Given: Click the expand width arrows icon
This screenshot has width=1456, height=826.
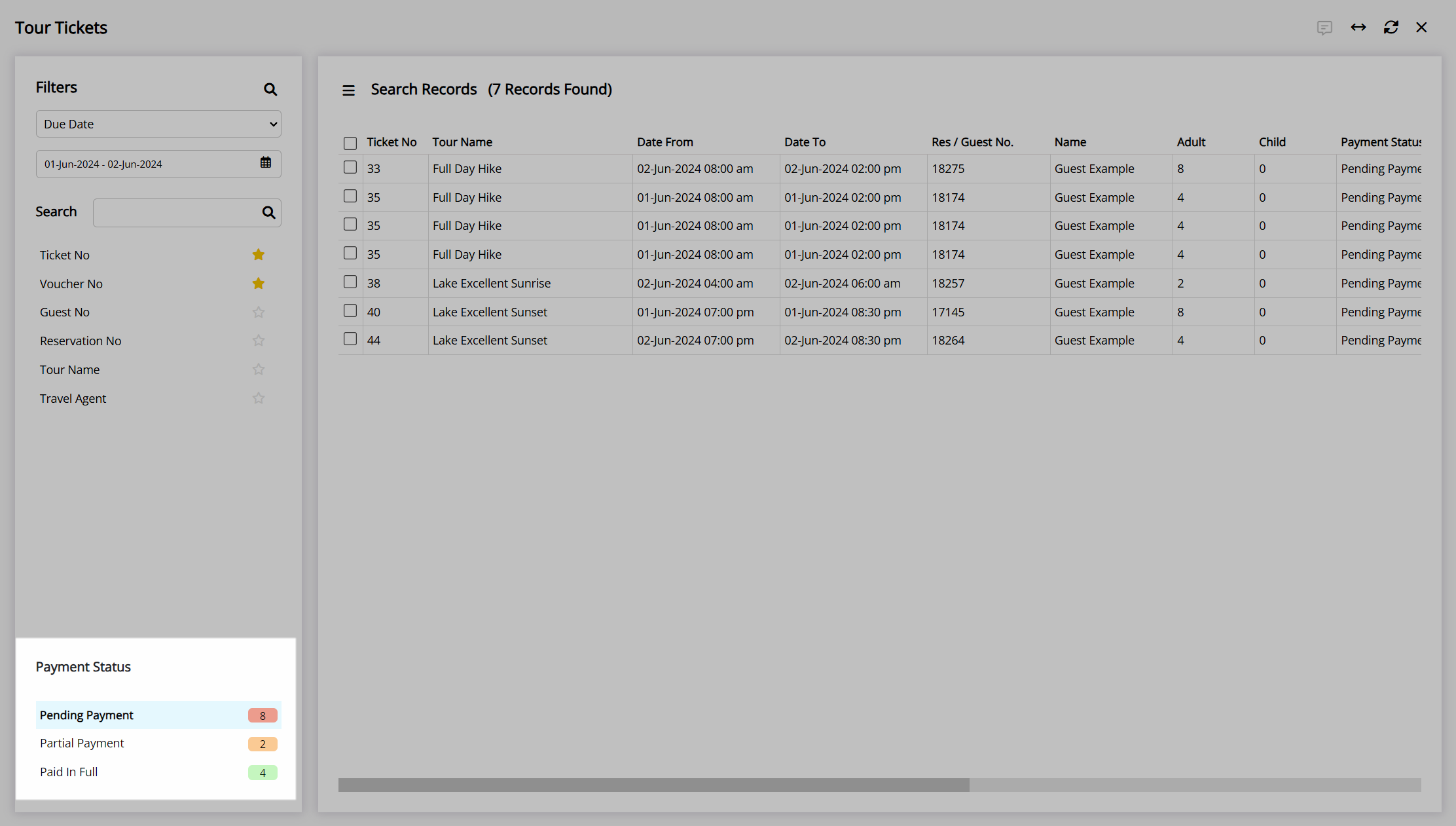Looking at the screenshot, I should tap(1358, 27).
